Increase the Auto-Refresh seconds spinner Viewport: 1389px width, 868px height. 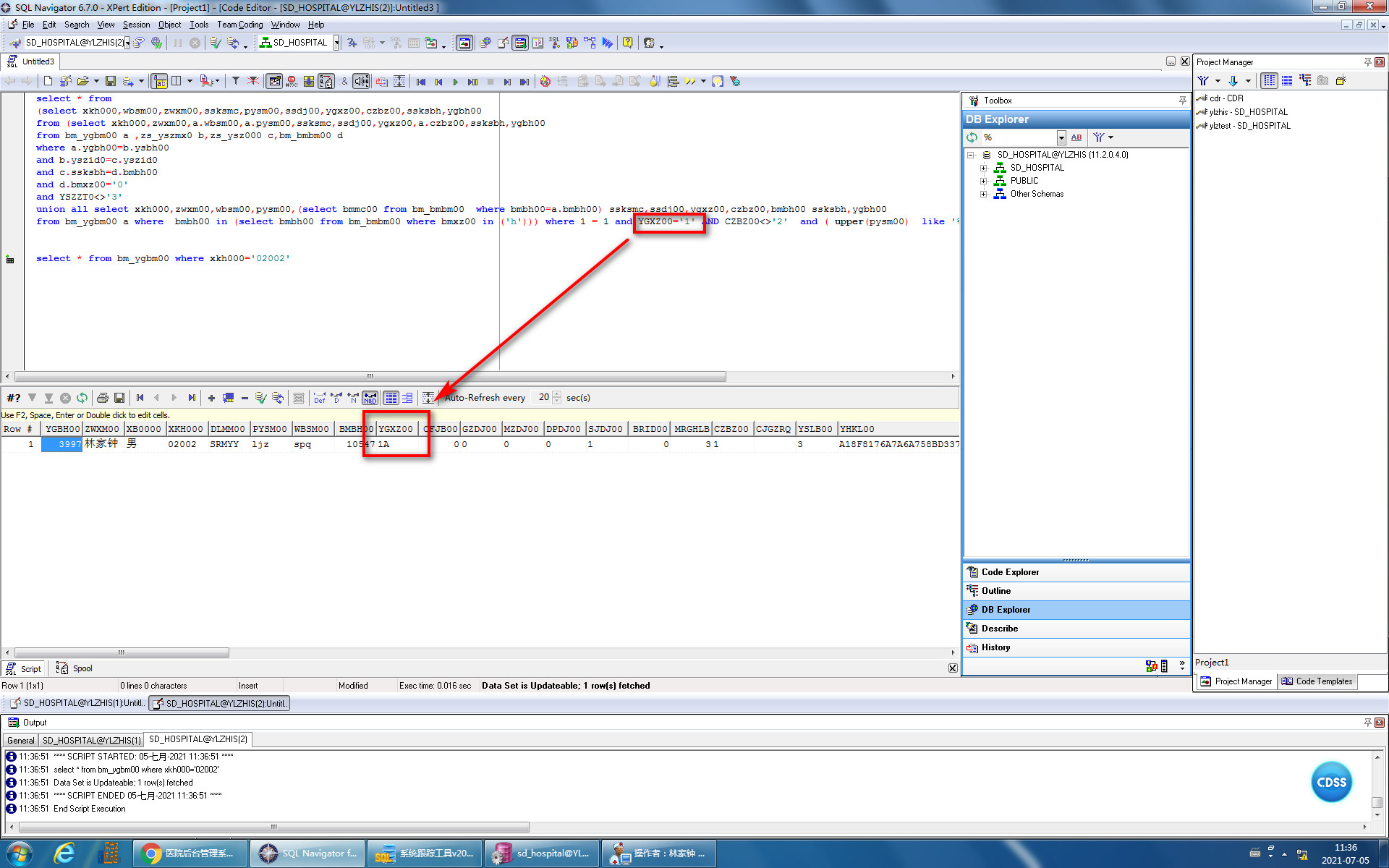coord(556,394)
